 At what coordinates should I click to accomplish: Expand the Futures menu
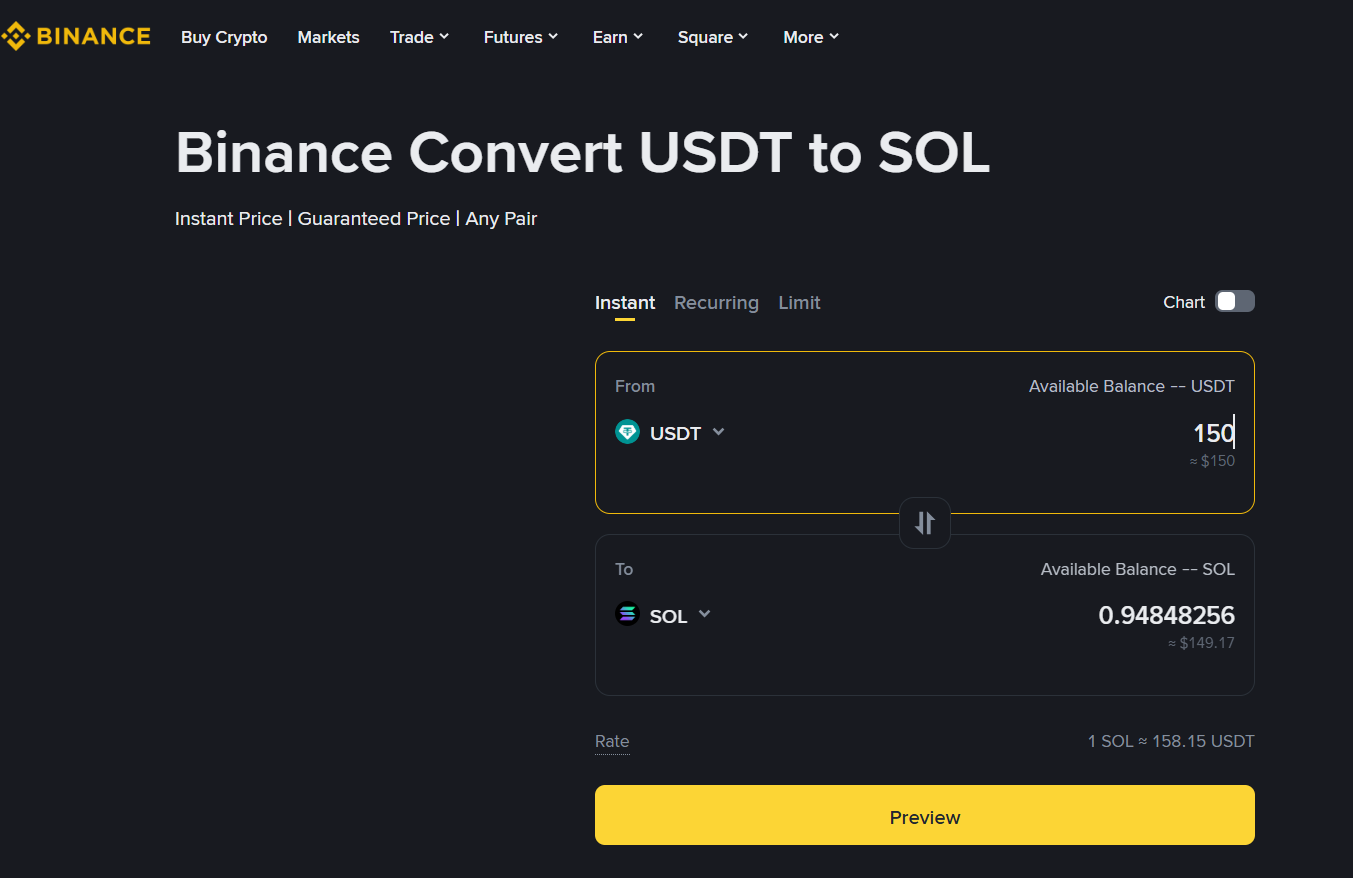pos(520,37)
